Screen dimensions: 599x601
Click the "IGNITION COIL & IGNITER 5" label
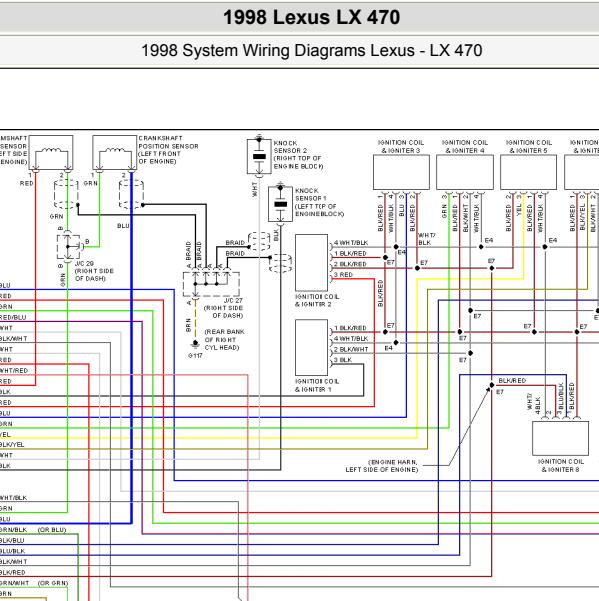click(x=528, y=146)
